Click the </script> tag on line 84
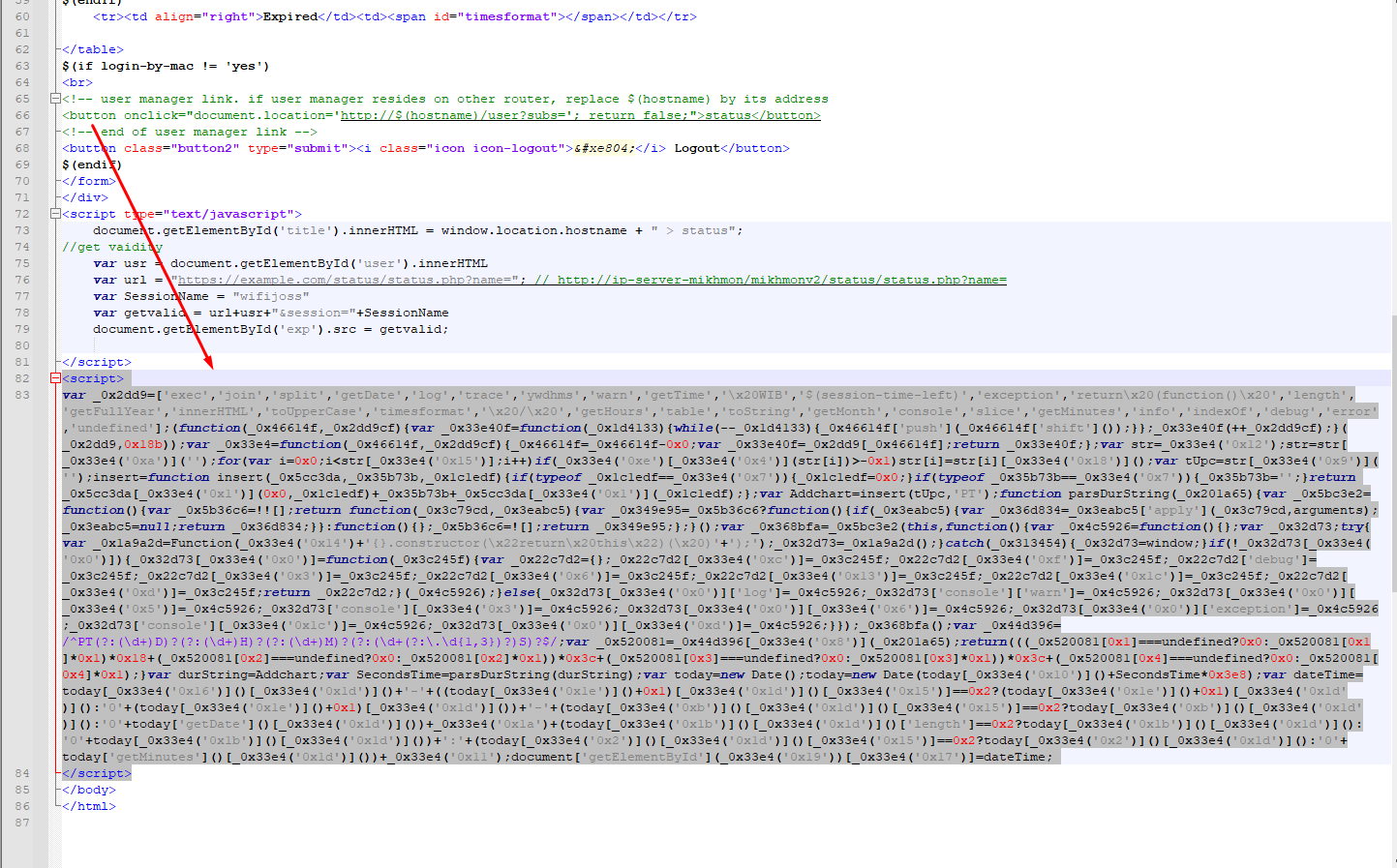 pyautogui.click(x=97, y=773)
